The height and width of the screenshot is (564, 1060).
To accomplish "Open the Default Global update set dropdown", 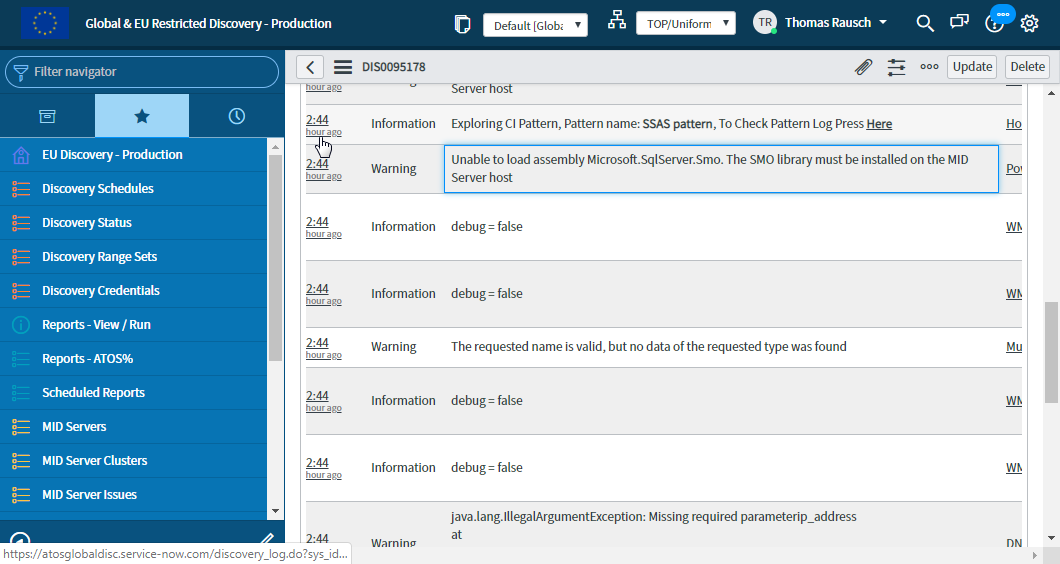I will pyautogui.click(x=535, y=25).
